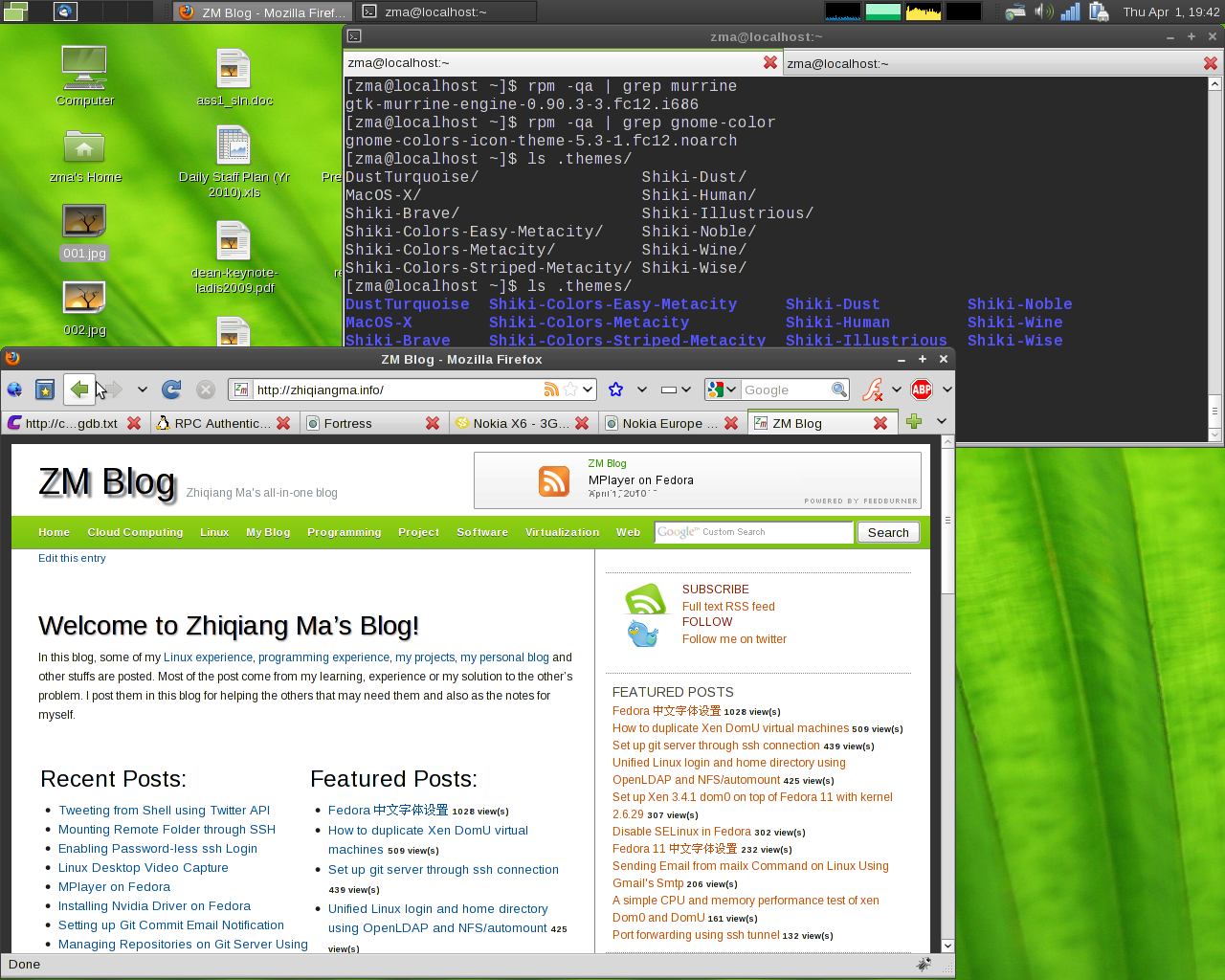Click the Firefox forward arrow button

click(112, 390)
